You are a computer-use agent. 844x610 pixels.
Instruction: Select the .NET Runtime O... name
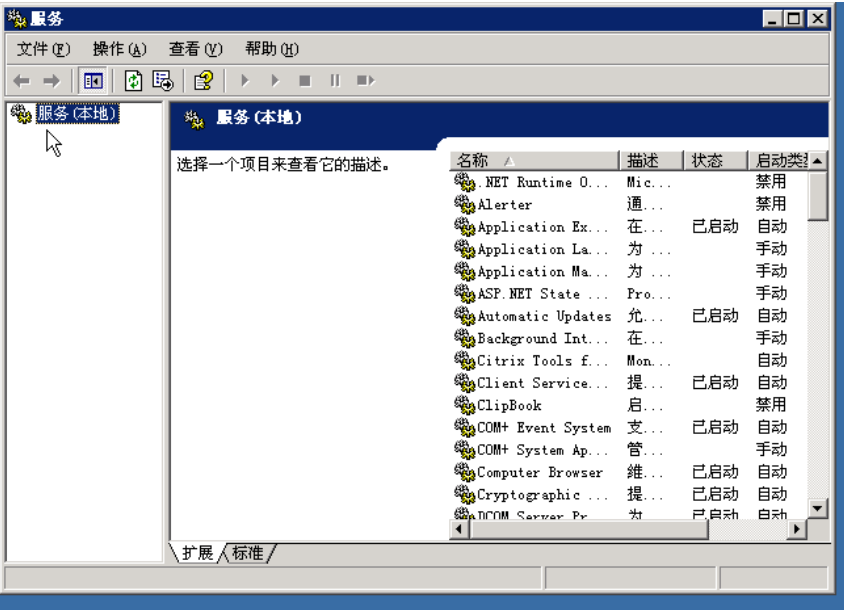[x=543, y=182]
